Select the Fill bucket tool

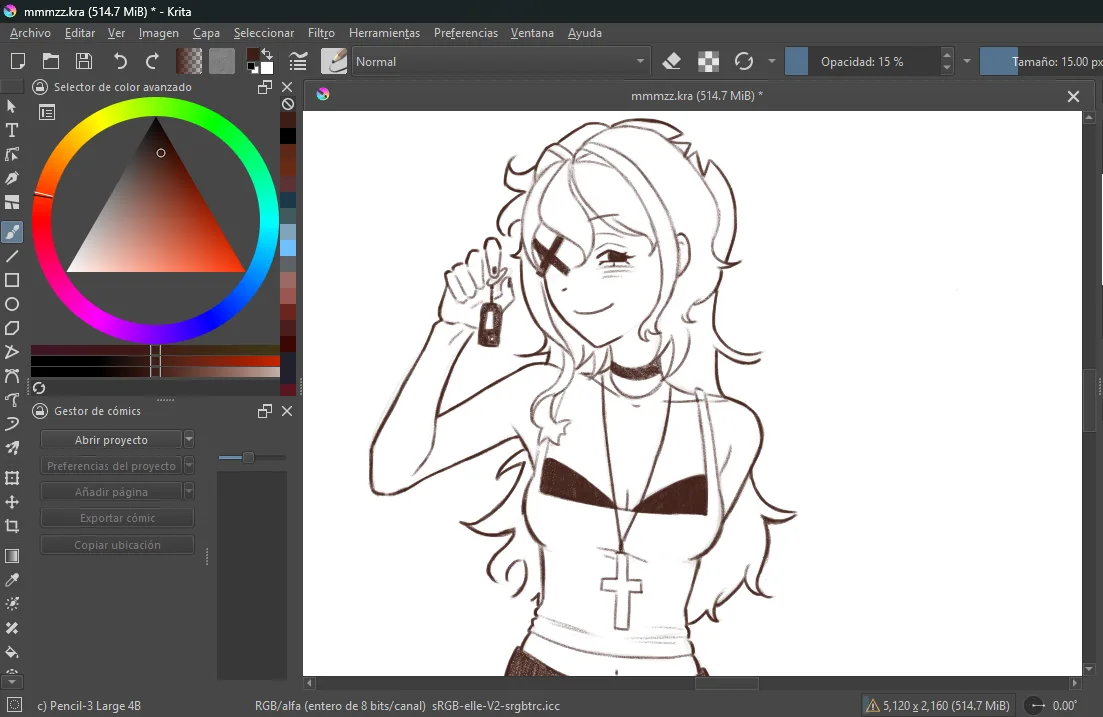11,652
